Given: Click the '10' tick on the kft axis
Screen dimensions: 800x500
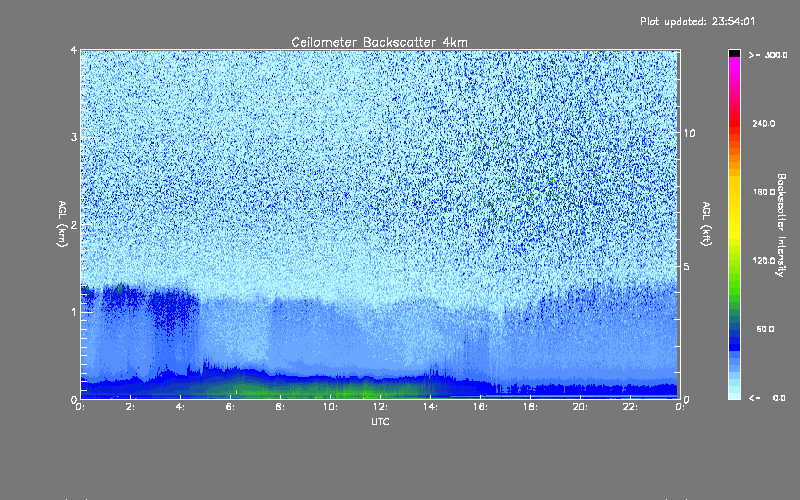Looking at the screenshot, I should coord(689,133).
